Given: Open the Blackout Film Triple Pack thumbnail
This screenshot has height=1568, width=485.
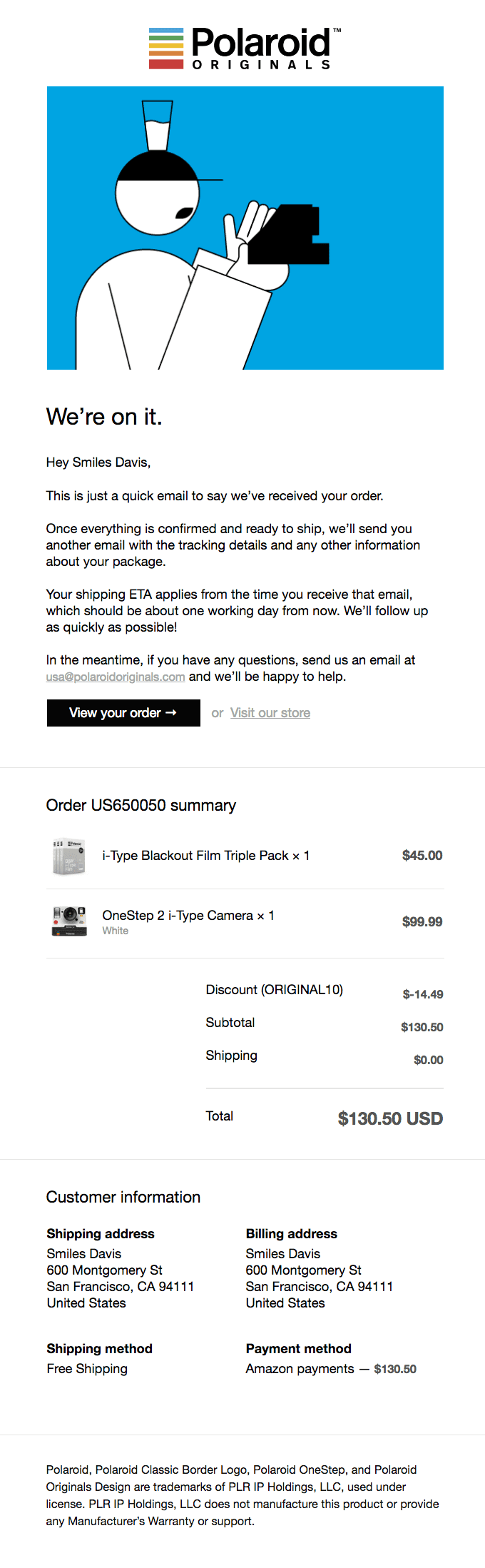Looking at the screenshot, I should pos(69,856).
